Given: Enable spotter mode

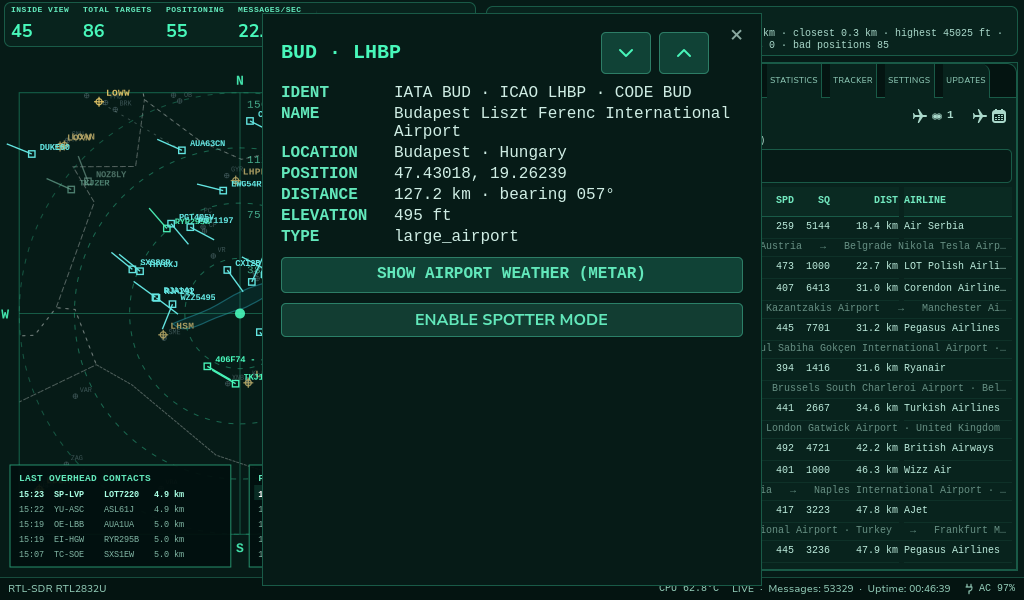Looking at the screenshot, I should tap(511, 320).
